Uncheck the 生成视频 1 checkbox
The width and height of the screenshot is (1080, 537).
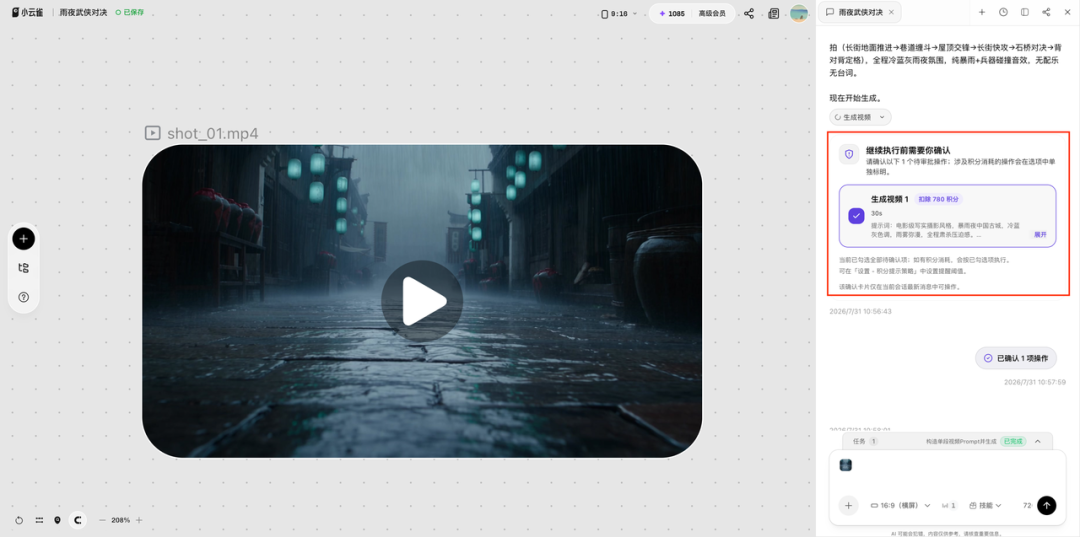[x=855, y=216]
